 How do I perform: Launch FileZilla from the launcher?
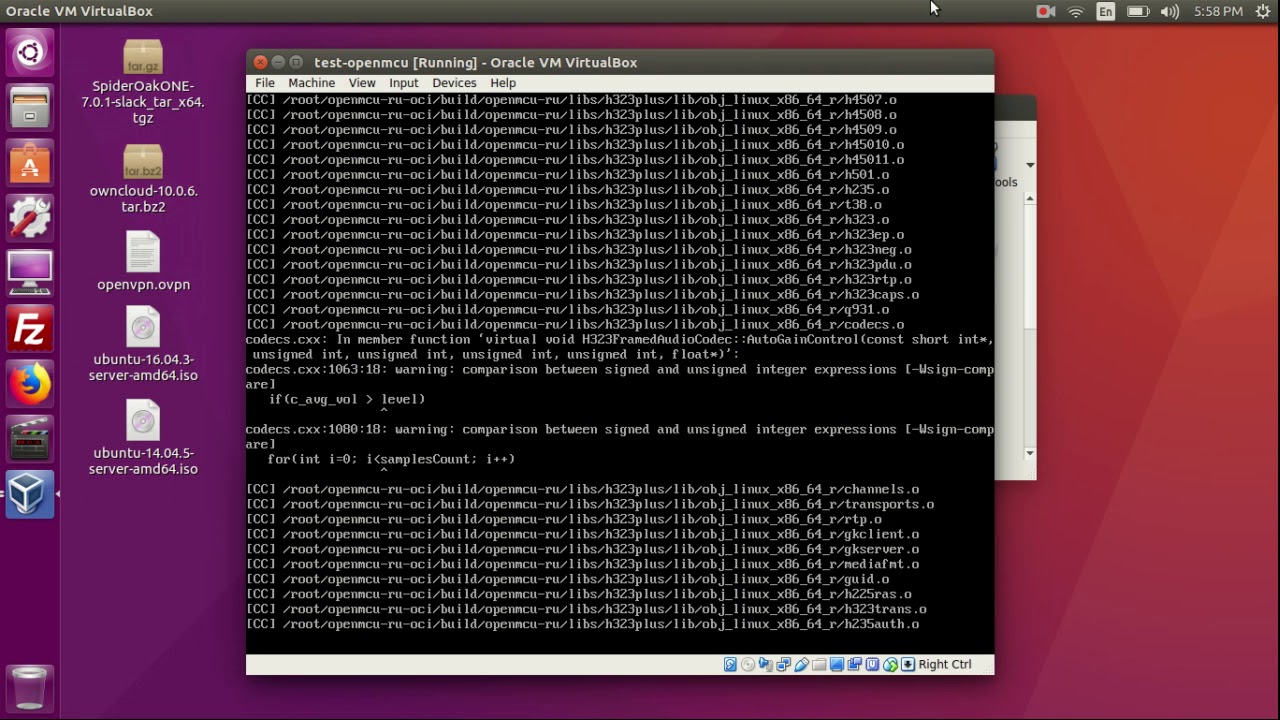[x=30, y=328]
